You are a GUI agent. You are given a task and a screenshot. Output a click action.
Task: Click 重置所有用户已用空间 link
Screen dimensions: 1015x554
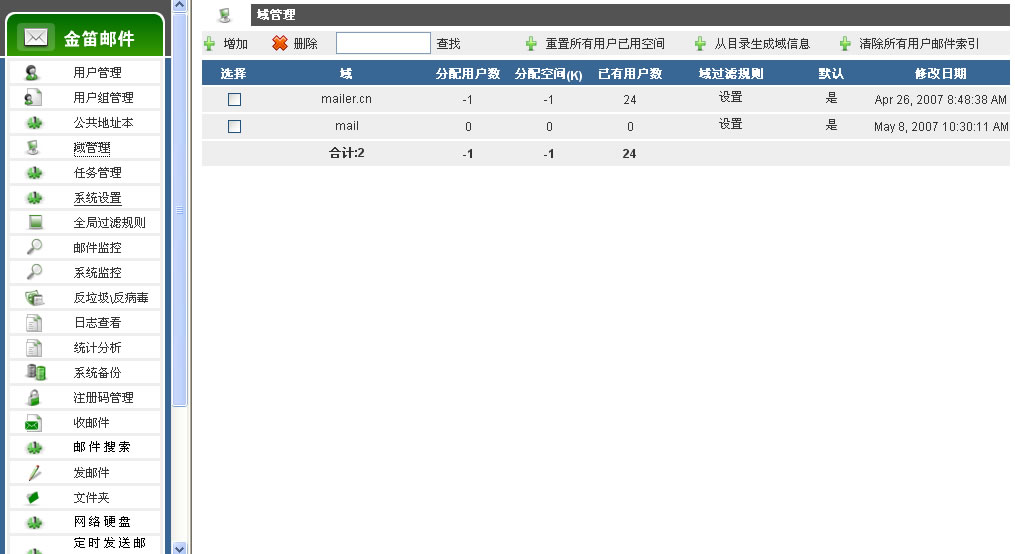[x=604, y=44]
